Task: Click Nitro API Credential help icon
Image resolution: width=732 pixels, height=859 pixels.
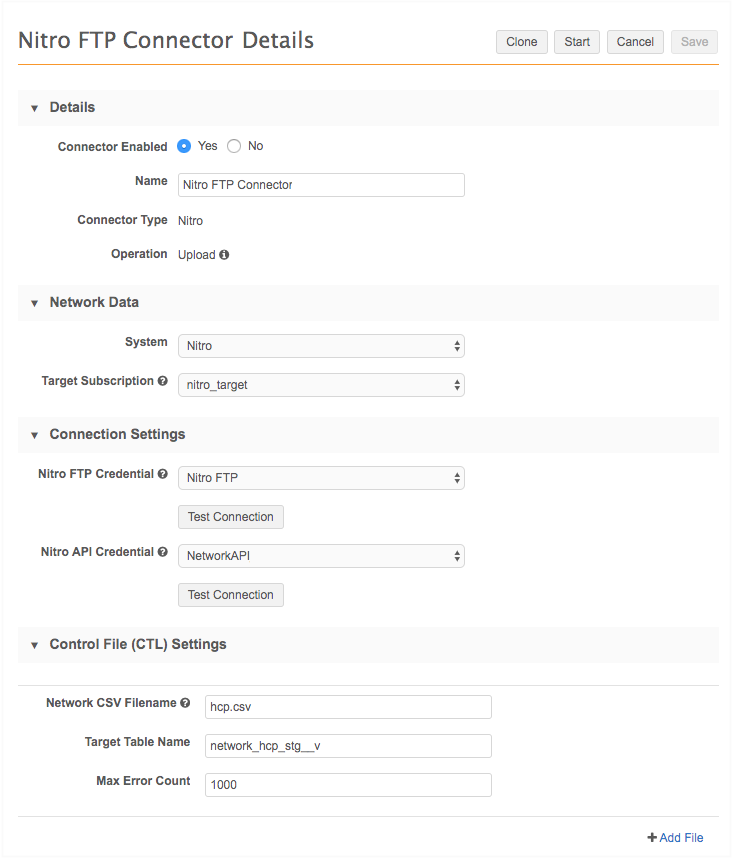Action: tap(163, 552)
